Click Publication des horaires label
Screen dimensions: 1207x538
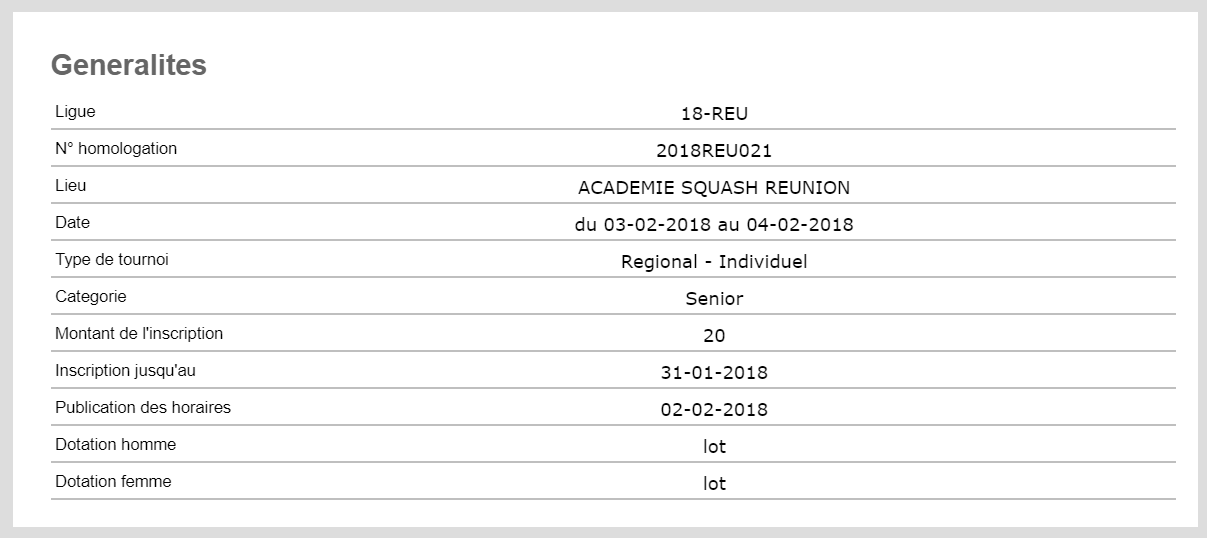(x=143, y=407)
